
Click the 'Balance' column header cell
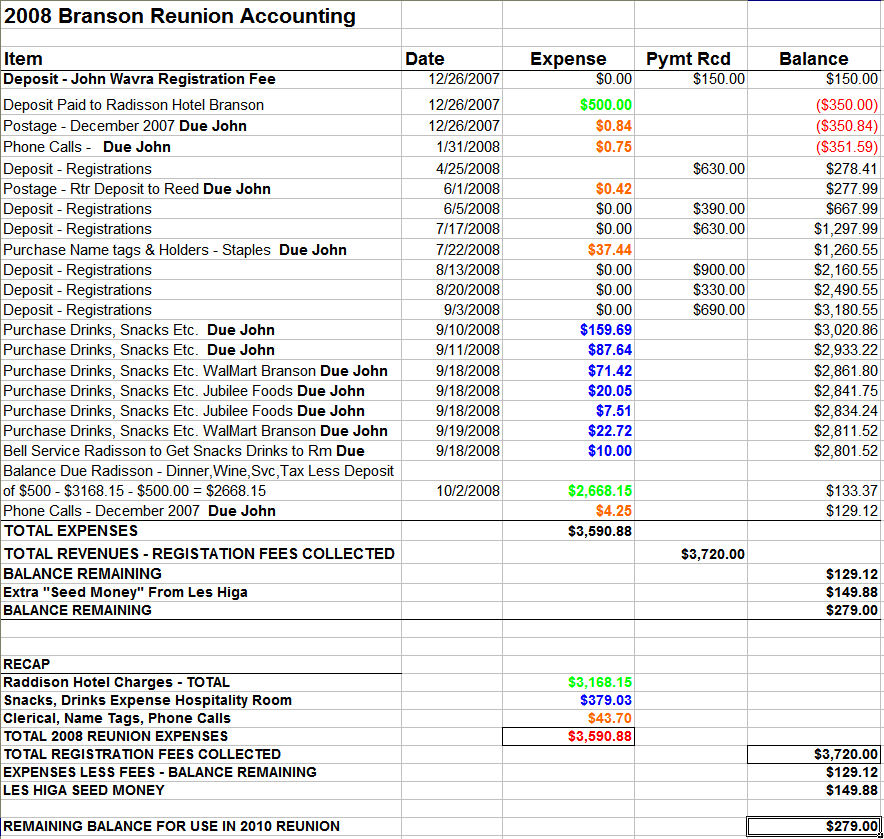[814, 59]
